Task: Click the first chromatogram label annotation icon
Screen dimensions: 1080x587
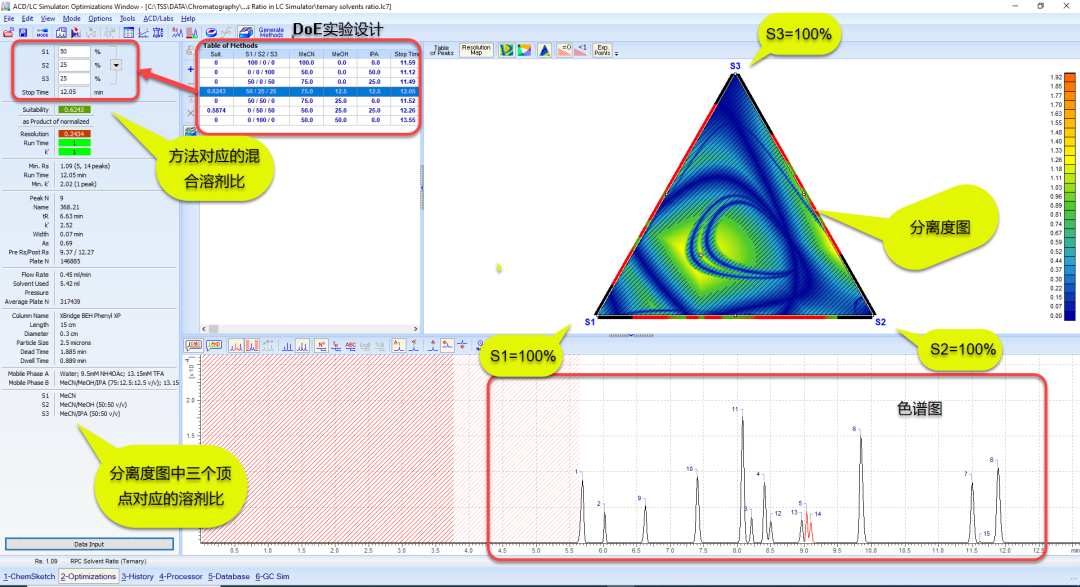Action: tap(191, 345)
